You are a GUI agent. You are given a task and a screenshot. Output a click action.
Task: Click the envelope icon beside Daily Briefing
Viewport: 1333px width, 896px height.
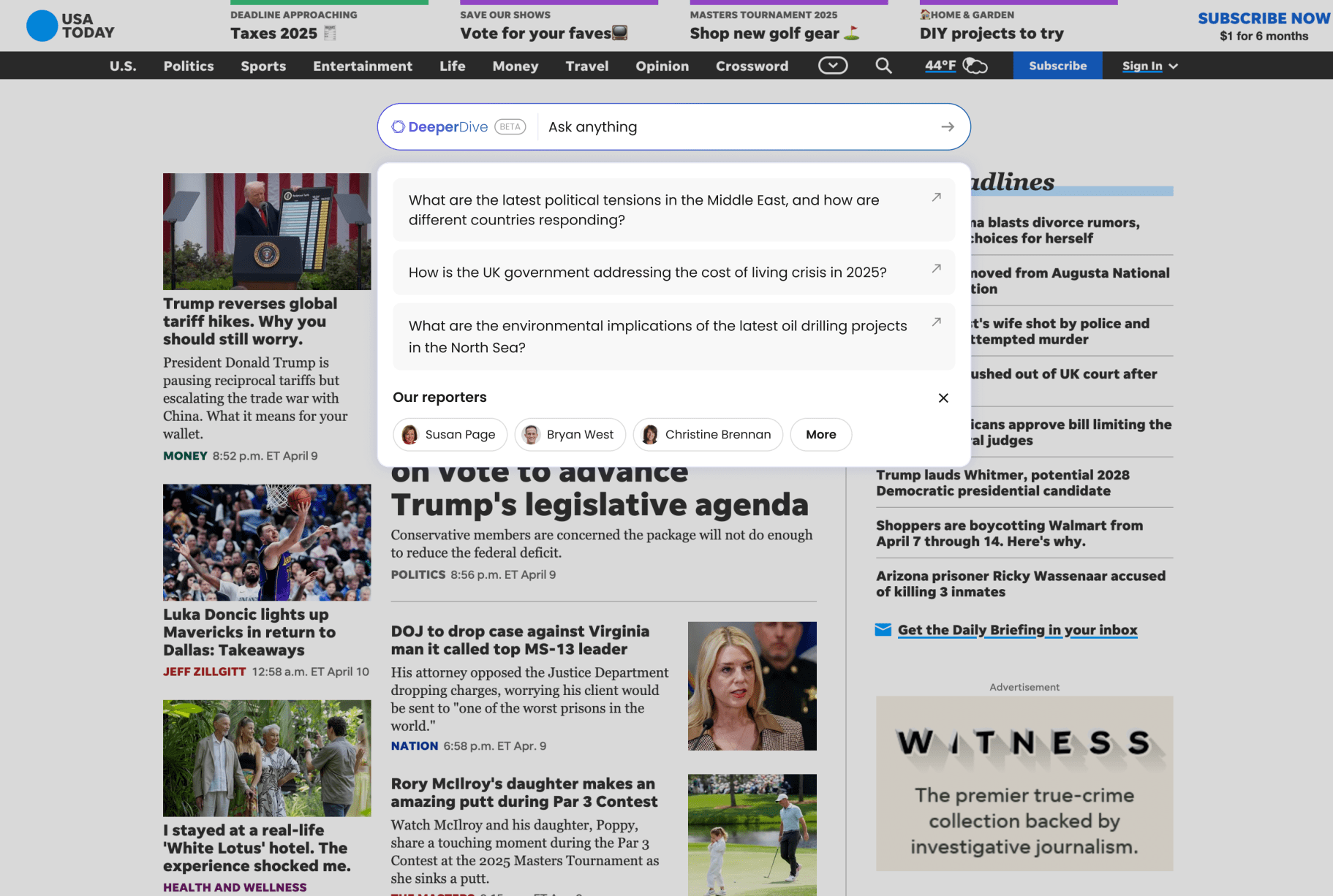click(883, 629)
